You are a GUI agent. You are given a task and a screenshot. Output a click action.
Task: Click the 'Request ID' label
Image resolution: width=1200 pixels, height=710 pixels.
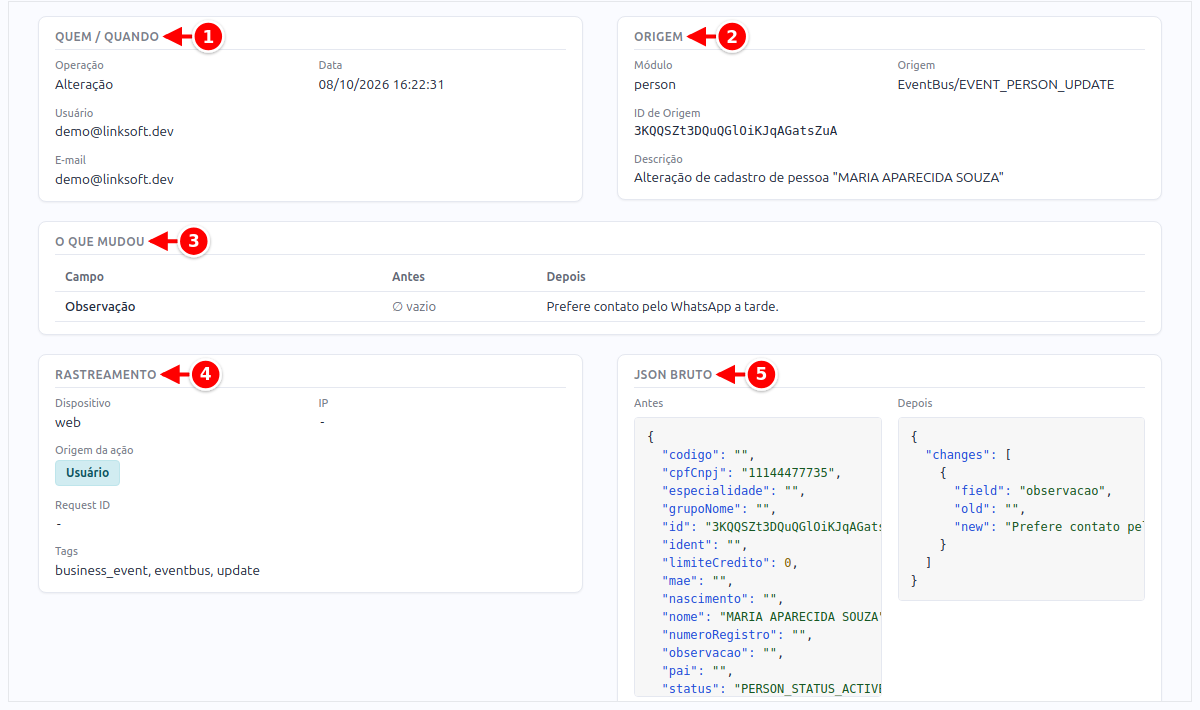(83, 505)
